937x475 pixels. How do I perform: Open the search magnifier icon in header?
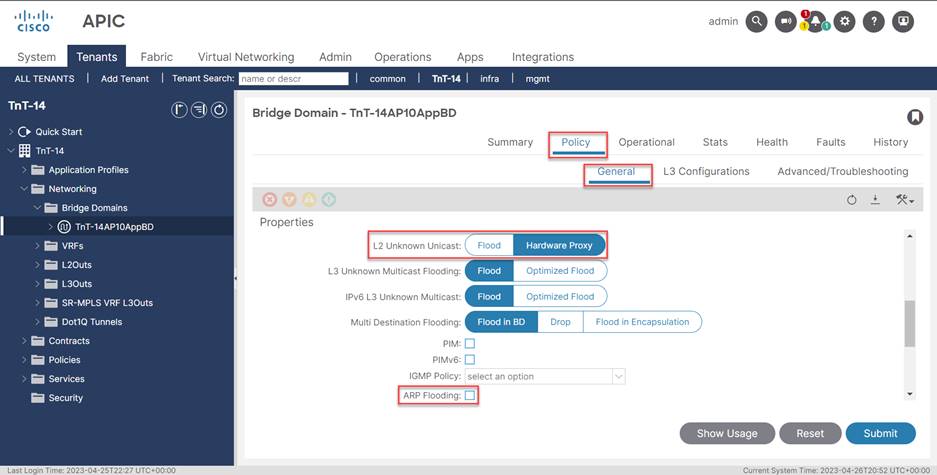coord(757,22)
